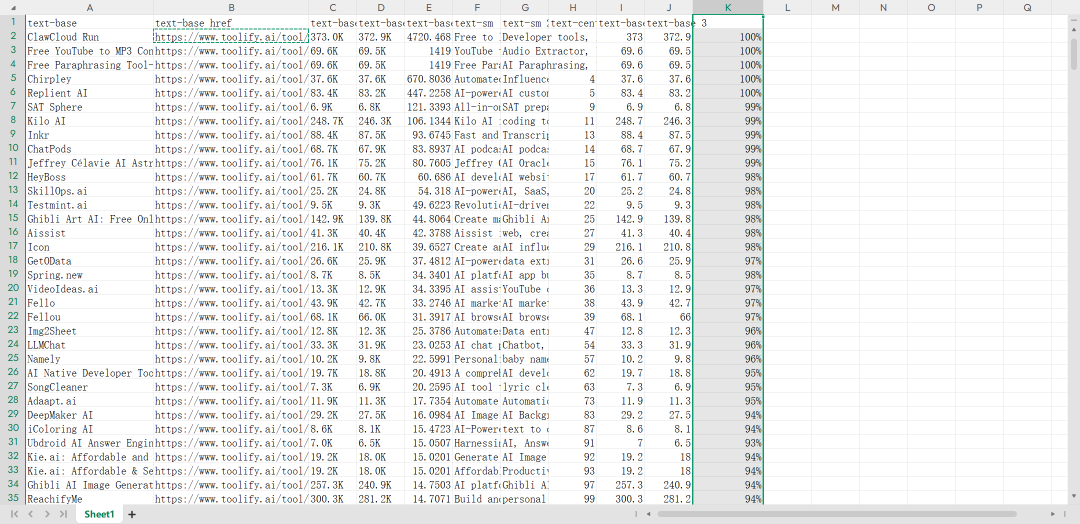Image resolution: width=1080 pixels, height=524 pixels.
Task: Click the Img2Sheet cell
Action: click(x=89, y=331)
